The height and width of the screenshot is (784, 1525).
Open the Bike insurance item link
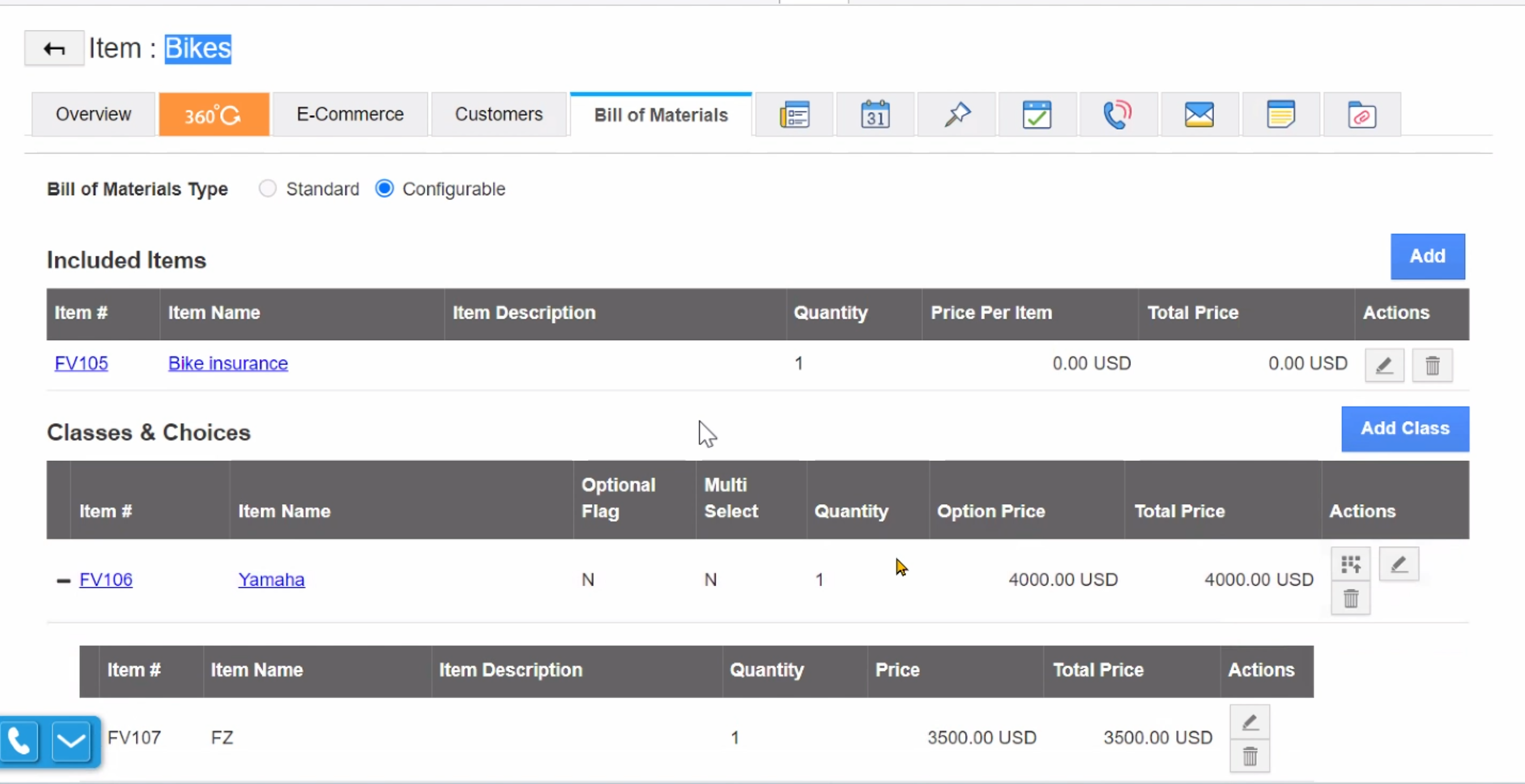click(x=228, y=363)
